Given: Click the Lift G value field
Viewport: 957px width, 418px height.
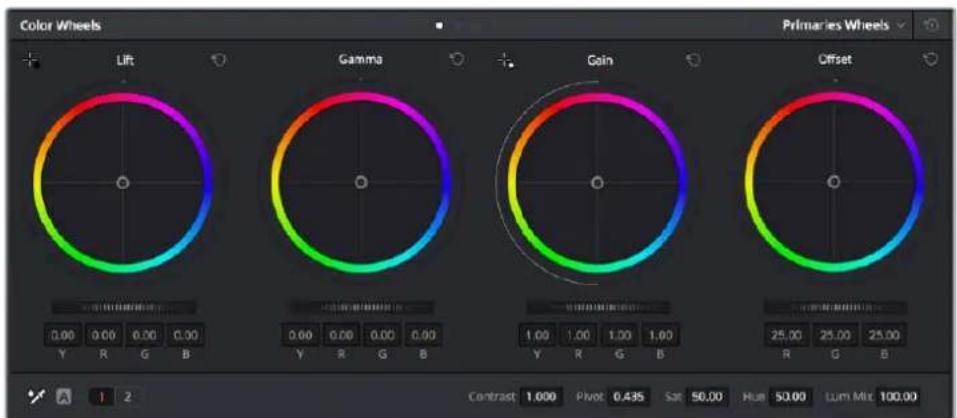Looking at the screenshot, I should click(144, 335).
